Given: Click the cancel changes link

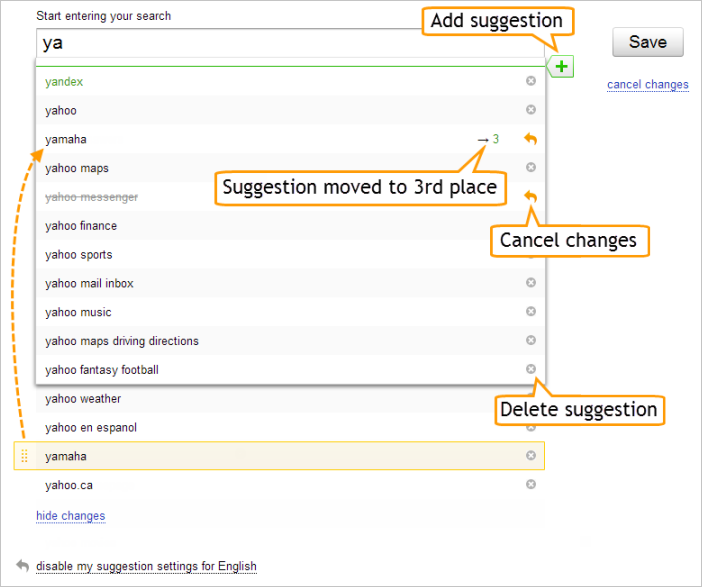Looking at the screenshot, I should [x=648, y=84].
